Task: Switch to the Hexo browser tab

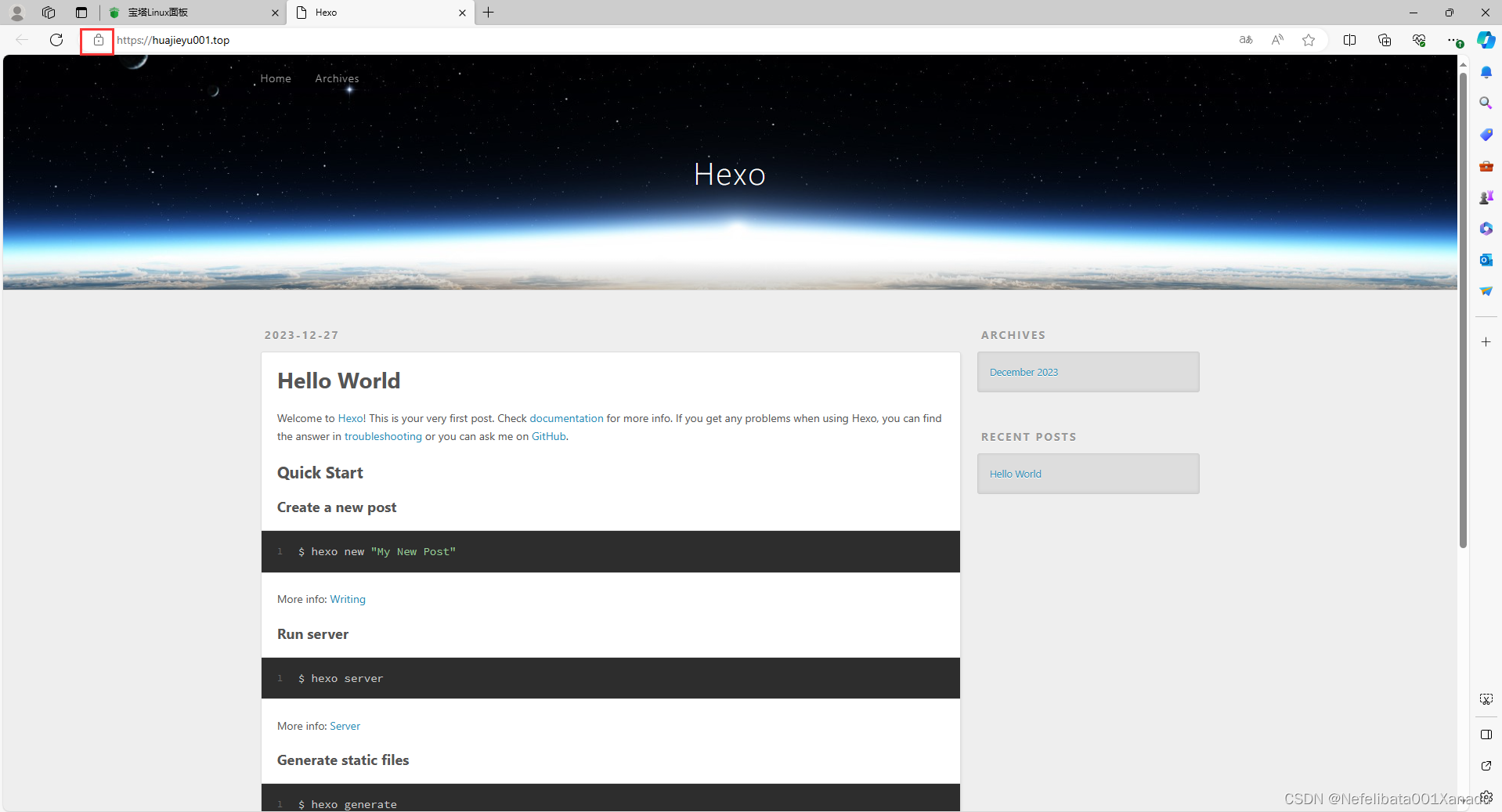Action: tap(381, 13)
